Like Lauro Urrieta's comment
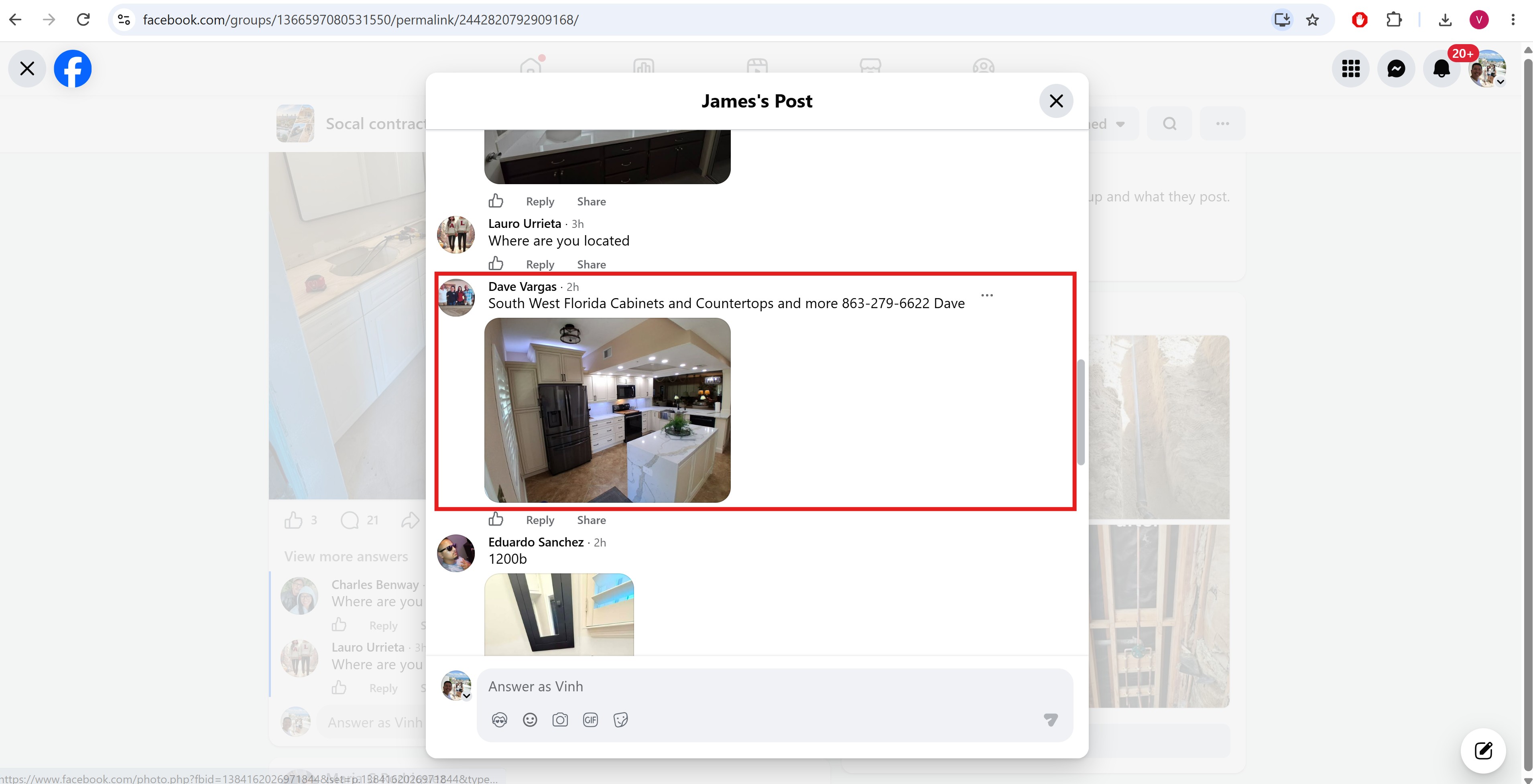Image resolution: width=1533 pixels, height=784 pixels. click(x=496, y=264)
